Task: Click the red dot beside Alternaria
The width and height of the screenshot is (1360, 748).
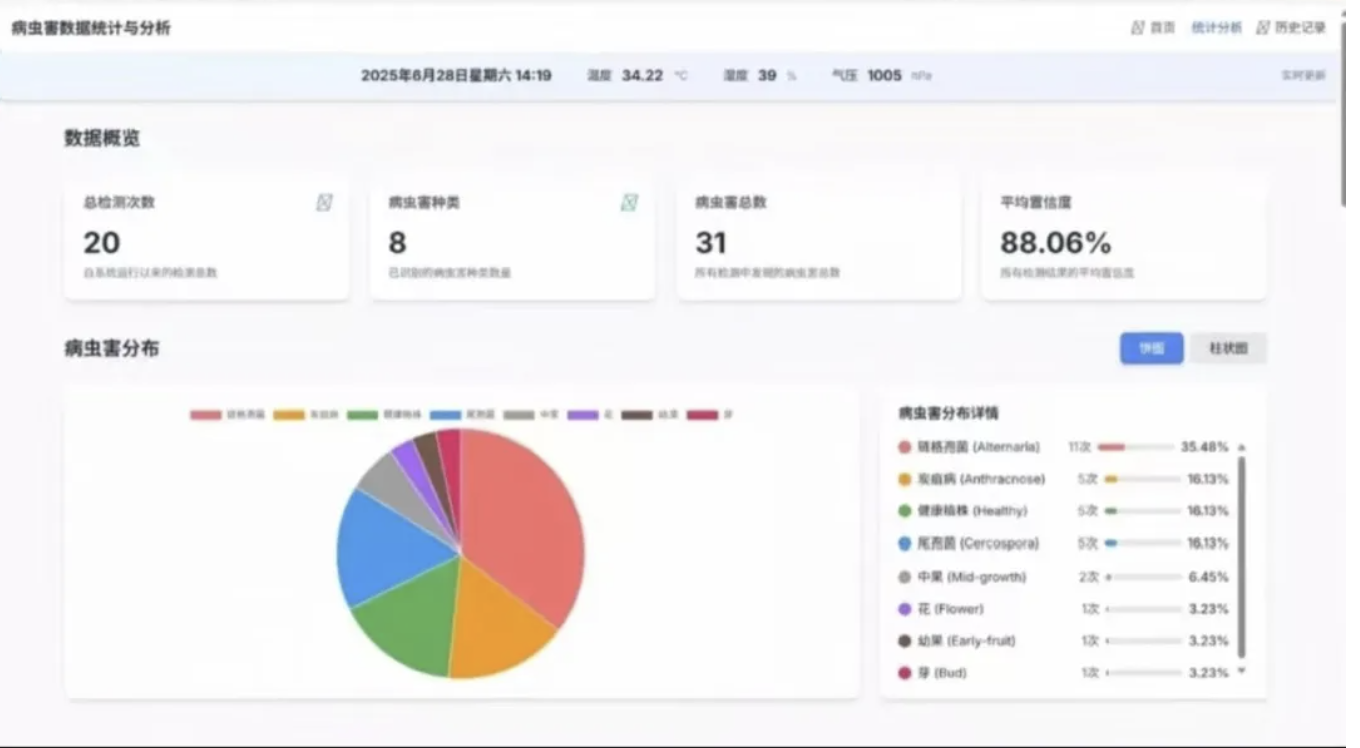Action: click(x=905, y=447)
